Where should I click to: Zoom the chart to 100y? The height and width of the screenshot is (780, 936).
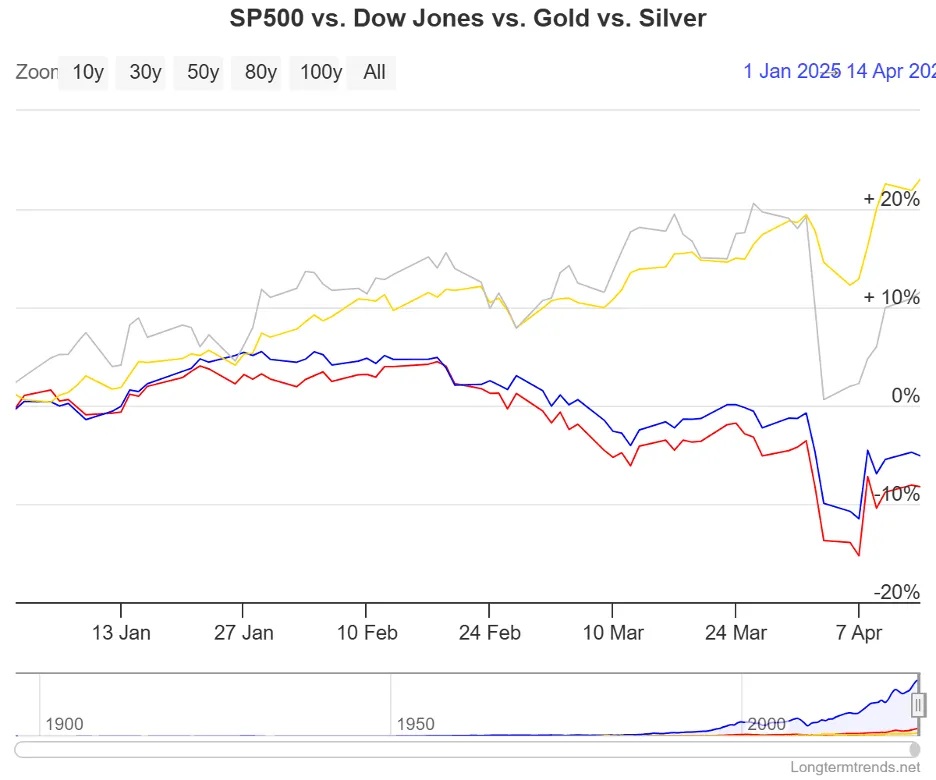pyautogui.click(x=320, y=73)
